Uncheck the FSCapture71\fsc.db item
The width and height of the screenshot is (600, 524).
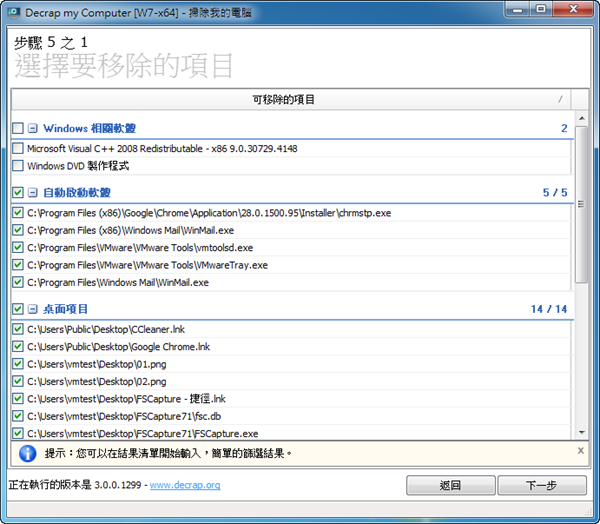pos(18,416)
